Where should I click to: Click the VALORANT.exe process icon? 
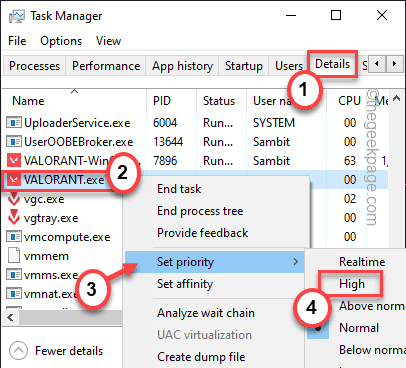(14, 180)
